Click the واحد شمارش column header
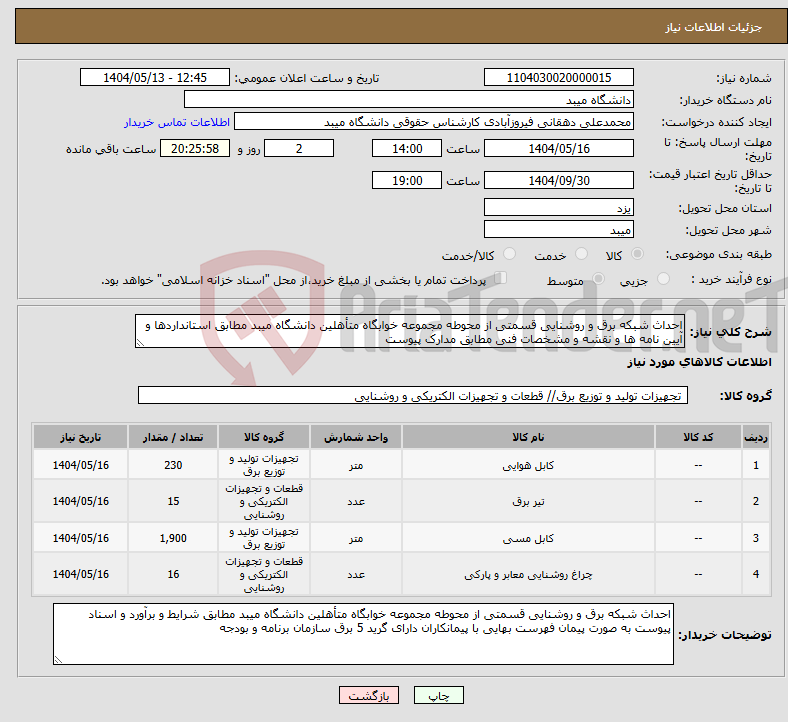Viewport: 788px width, 722px height. coord(356,437)
